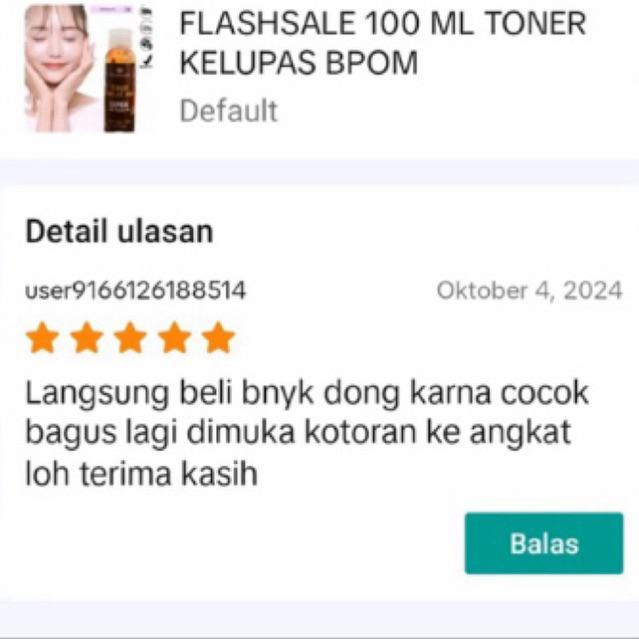
Task: Tap the purple label on product thumbnail
Action: coord(111,9)
